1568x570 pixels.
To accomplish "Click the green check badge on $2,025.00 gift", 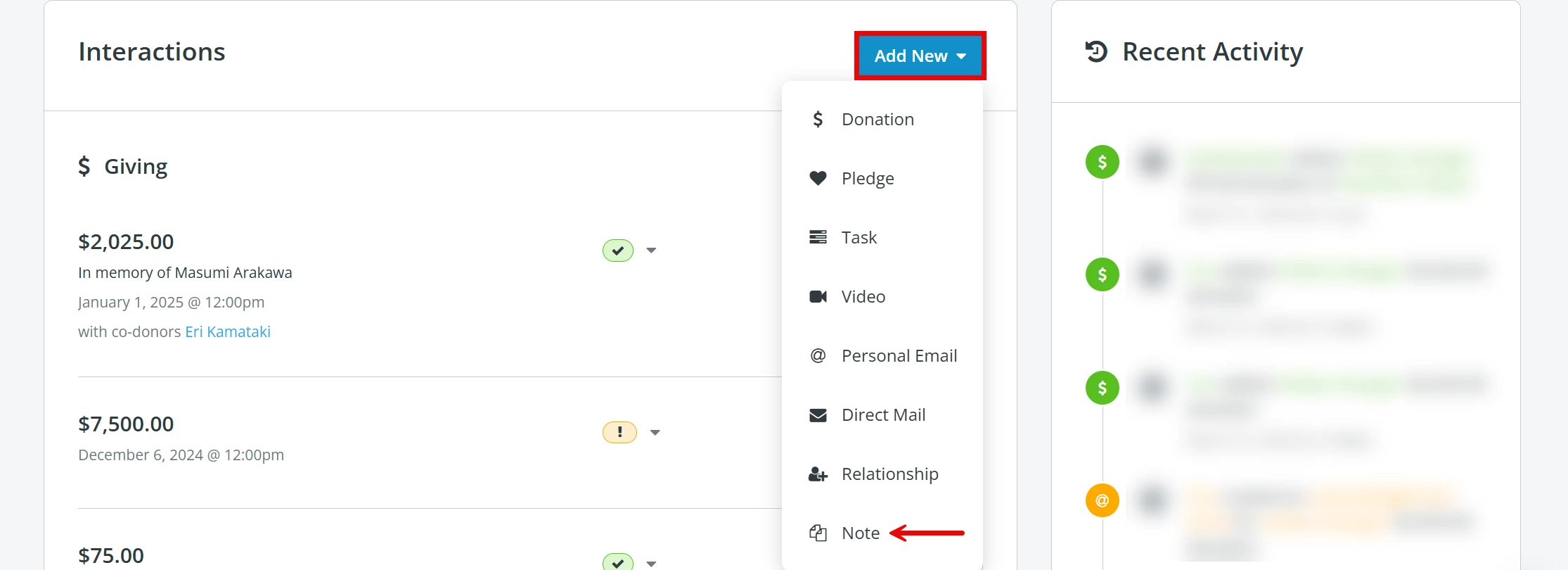I will 618,251.
